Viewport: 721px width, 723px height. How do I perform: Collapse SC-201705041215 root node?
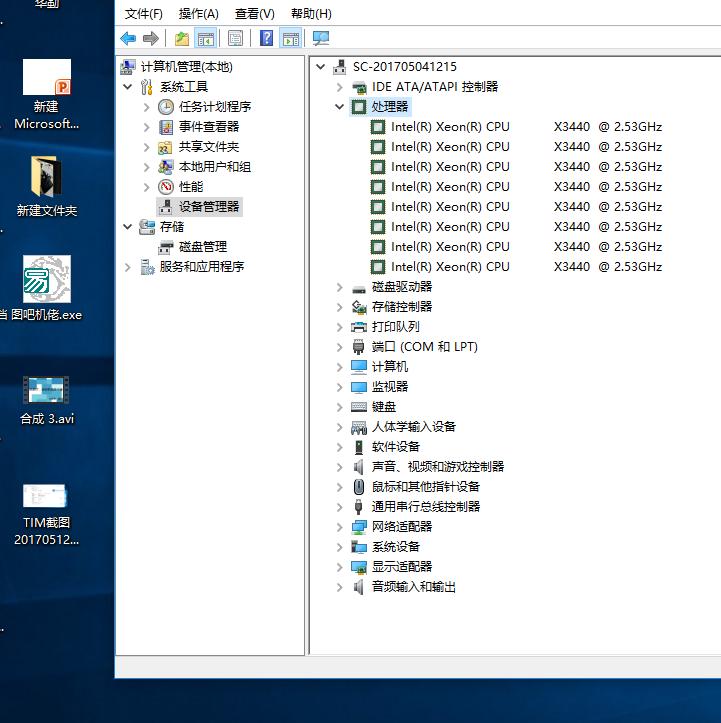pos(320,67)
